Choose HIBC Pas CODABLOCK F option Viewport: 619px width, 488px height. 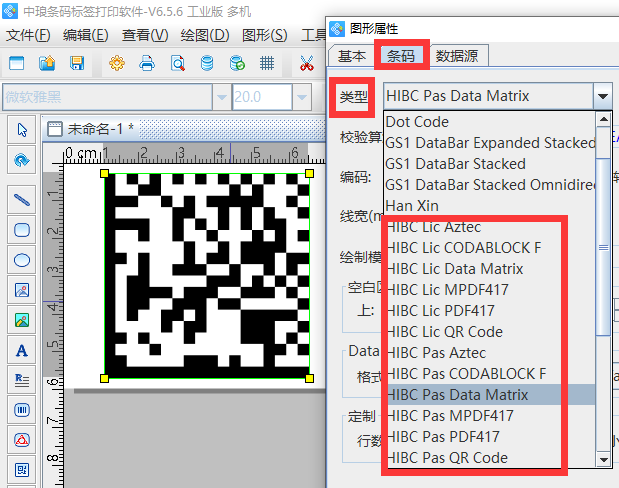tap(490, 374)
